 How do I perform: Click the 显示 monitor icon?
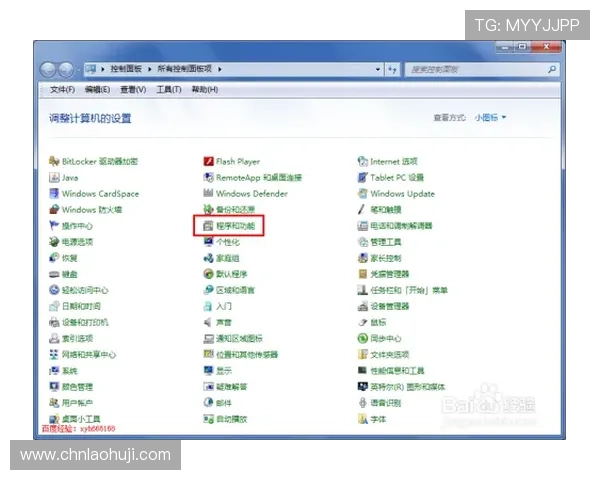point(208,371)
